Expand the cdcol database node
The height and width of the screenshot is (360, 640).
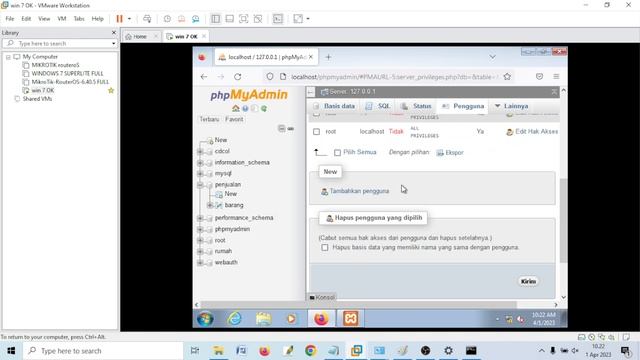(200, 151)
